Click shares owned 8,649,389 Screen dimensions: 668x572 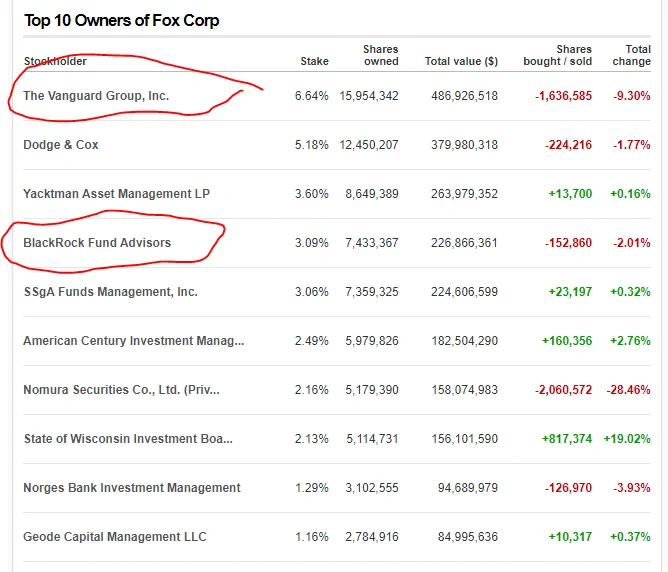[x=372, y=194]
